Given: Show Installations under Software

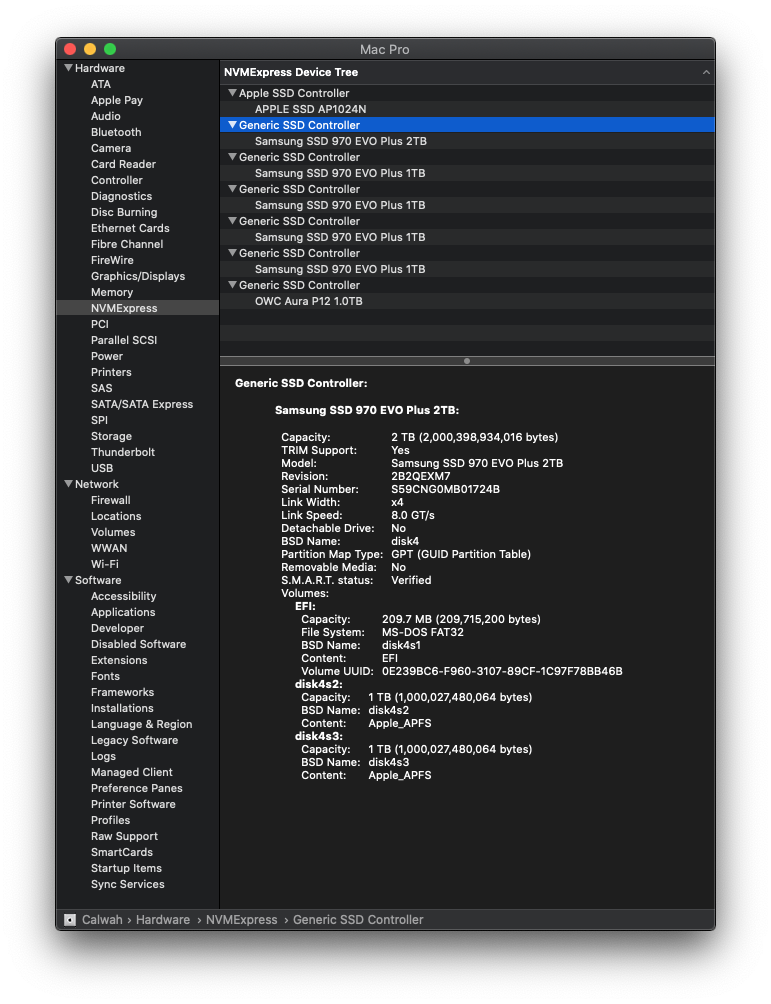Looking at the screenshot, I should 122,708.
